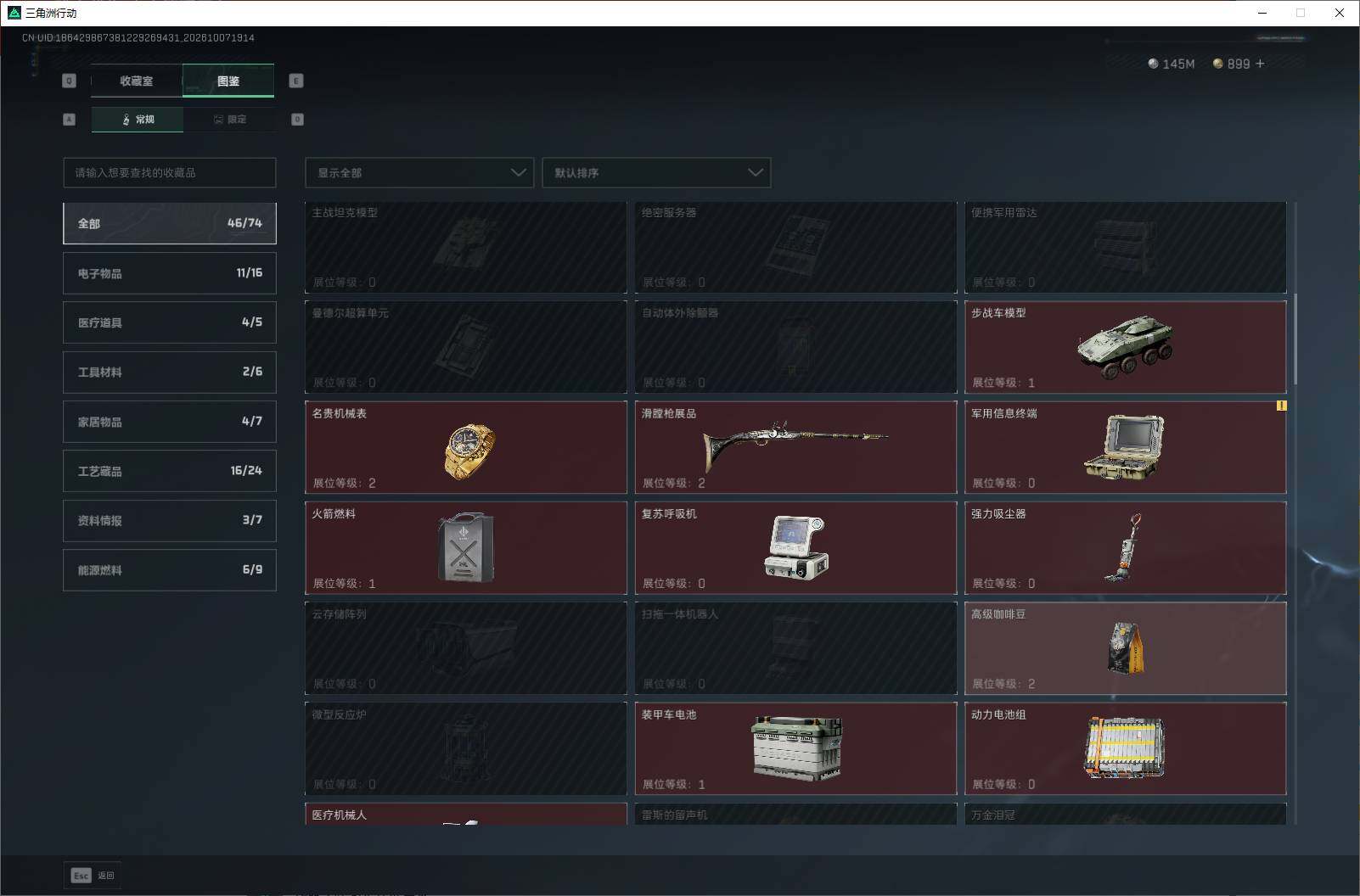Click the yellow alert badge on 军用信息终端

click(1281, 406)
